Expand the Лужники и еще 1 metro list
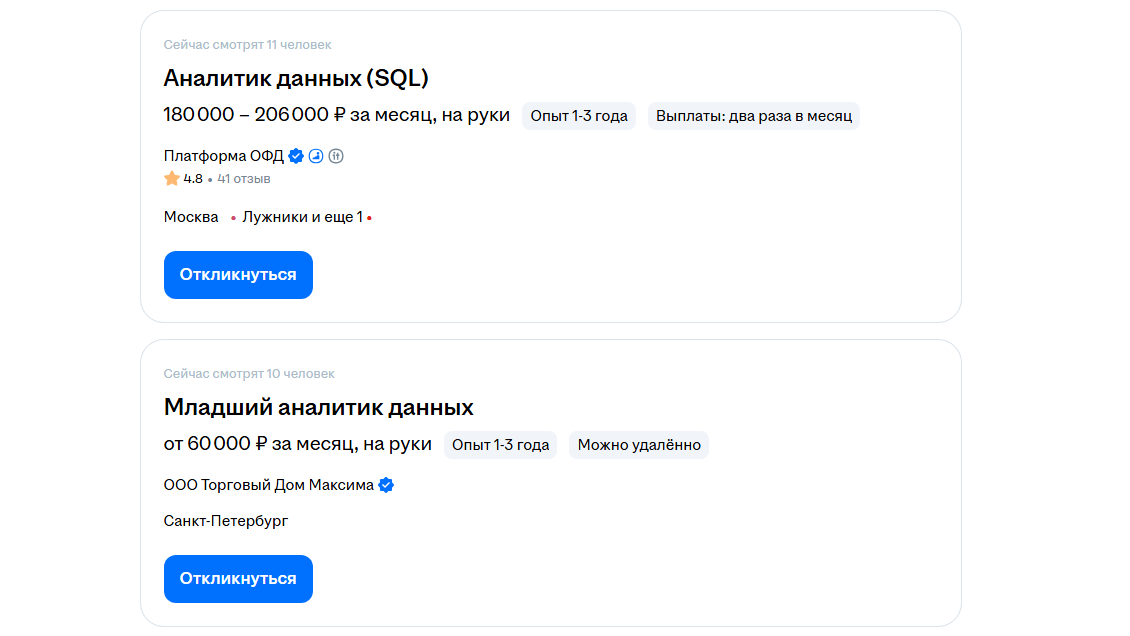1130x636 pixels. click(x=302, y=217)
